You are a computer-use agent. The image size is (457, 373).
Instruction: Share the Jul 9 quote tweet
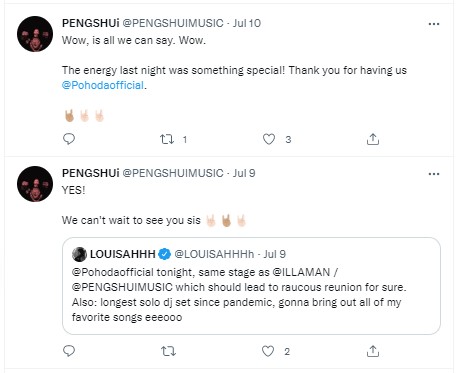point(373,351)
